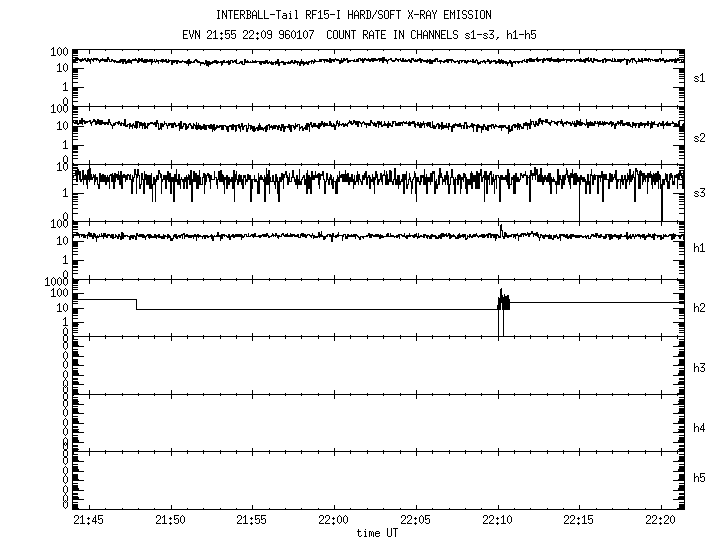Click the h4 channel label
The image size is (720, 550).
[699, 428]
